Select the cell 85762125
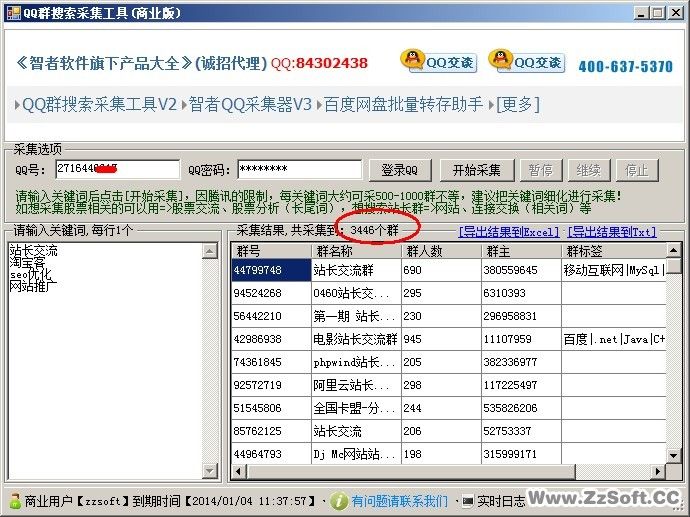The height and width of the screenshot is (517, 690). tap(272, 431)
